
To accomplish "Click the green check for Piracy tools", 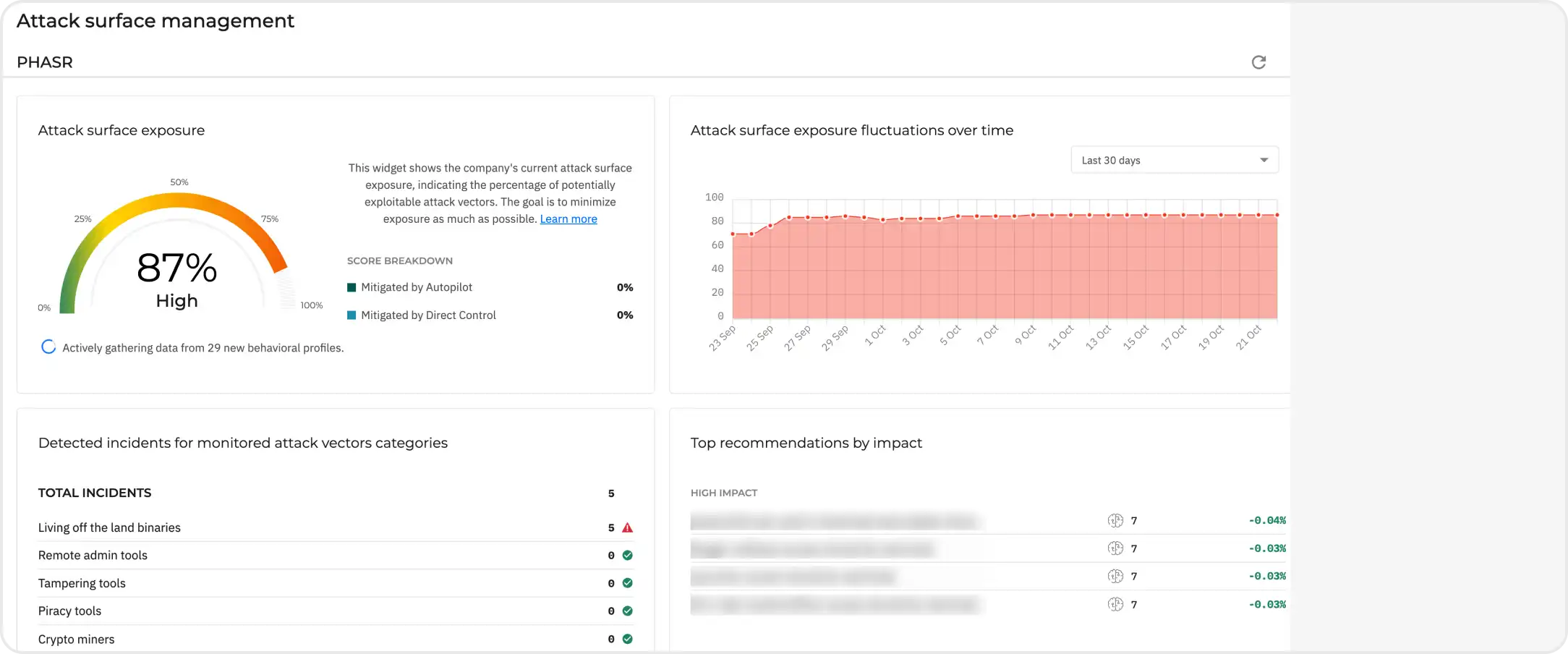I will pyautogui.click(x=628, y=611).
